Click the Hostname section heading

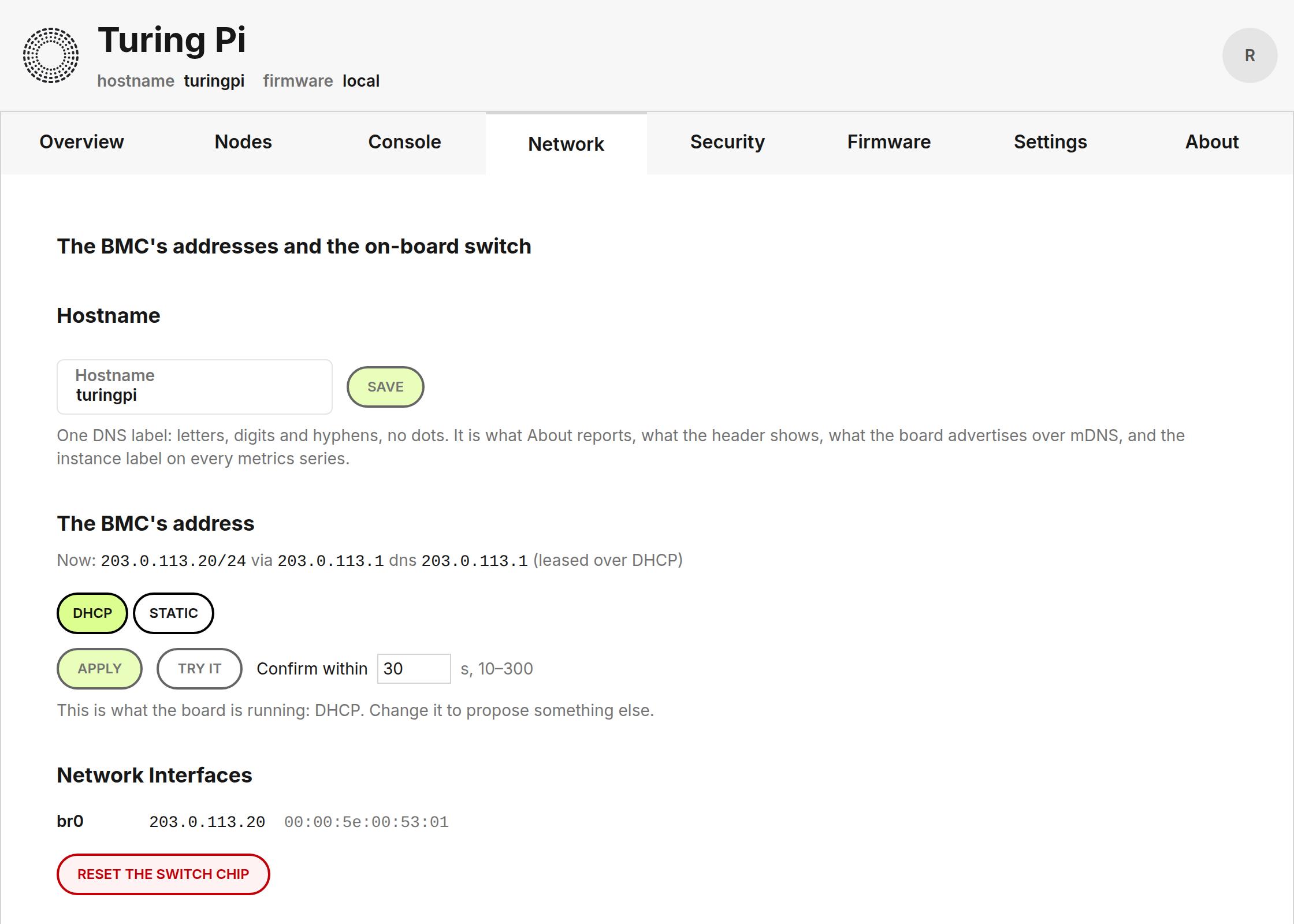109,315
